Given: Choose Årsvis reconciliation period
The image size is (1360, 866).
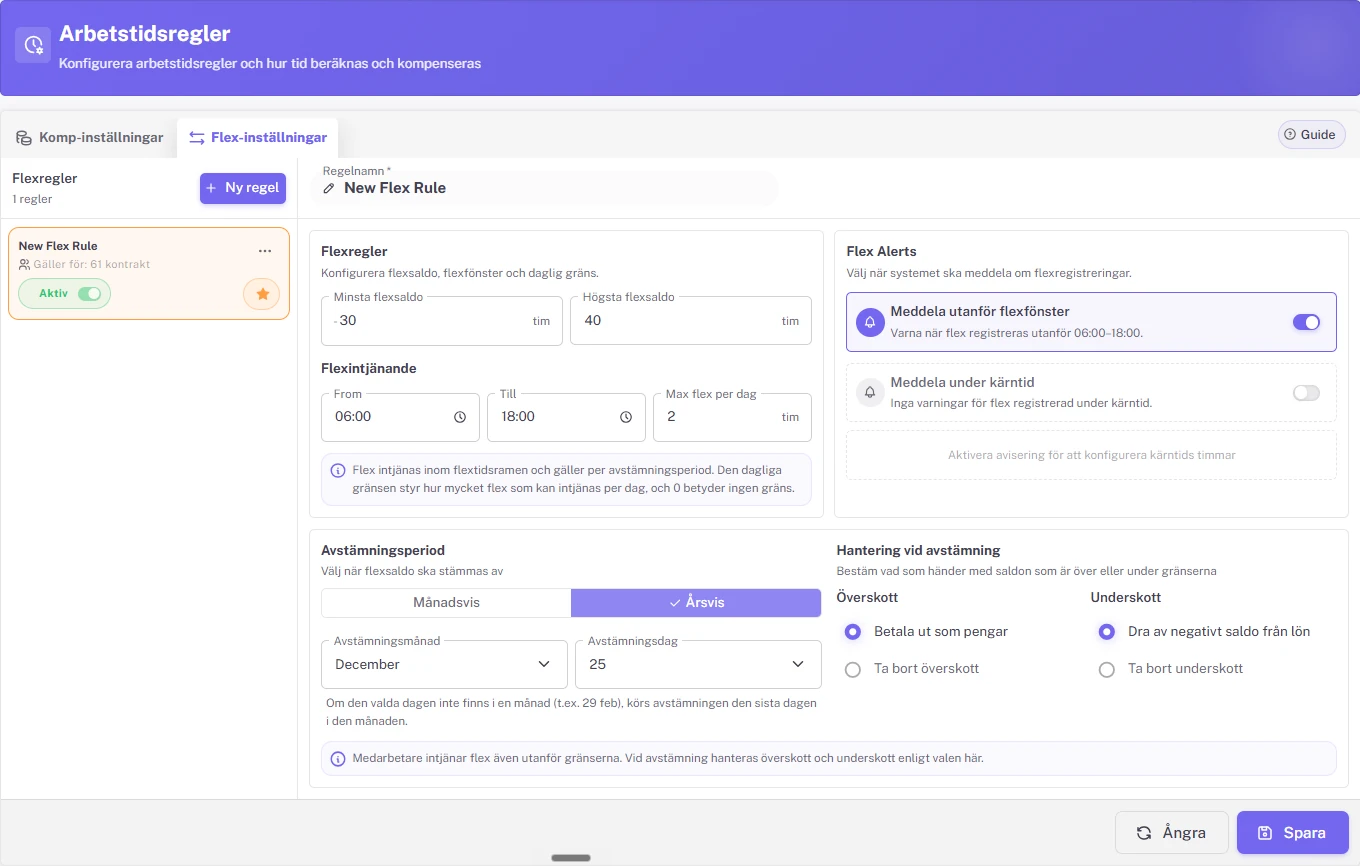Looking at the screenshot, I should [696, 603].
